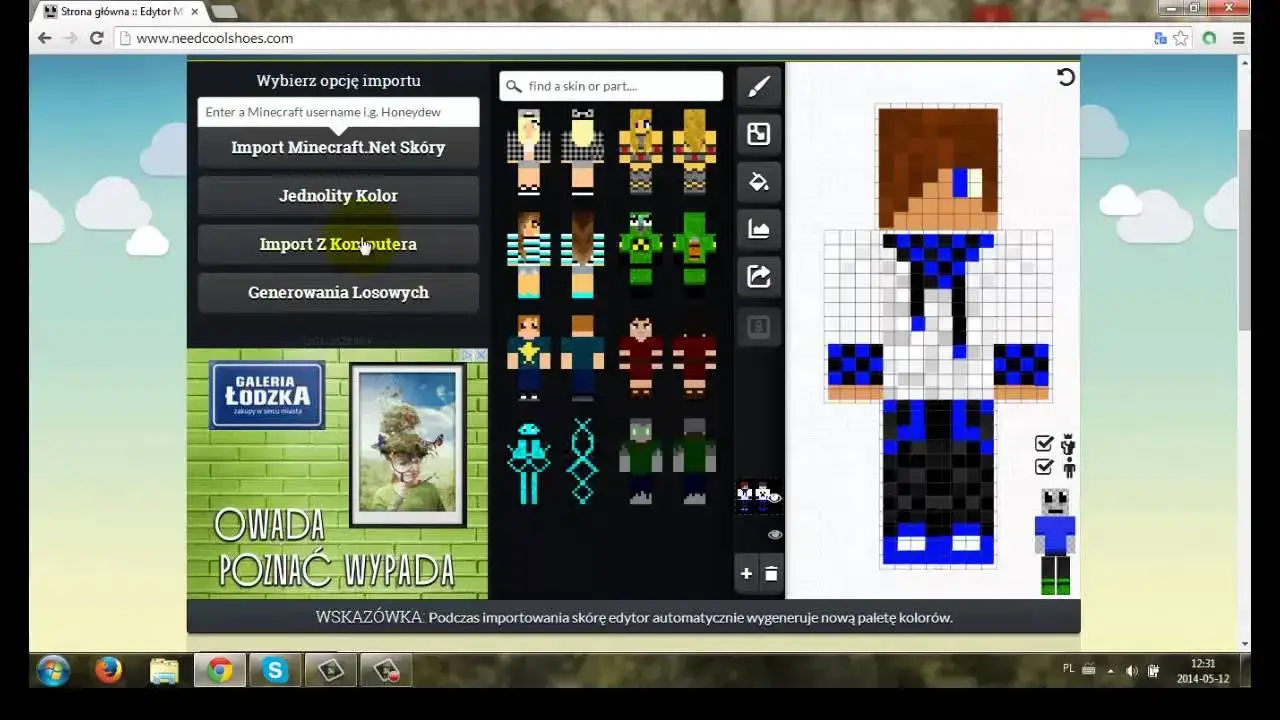1280x720 pixels.
Task: Open Skype from the Windows taskbar
Action: point(275,670)
